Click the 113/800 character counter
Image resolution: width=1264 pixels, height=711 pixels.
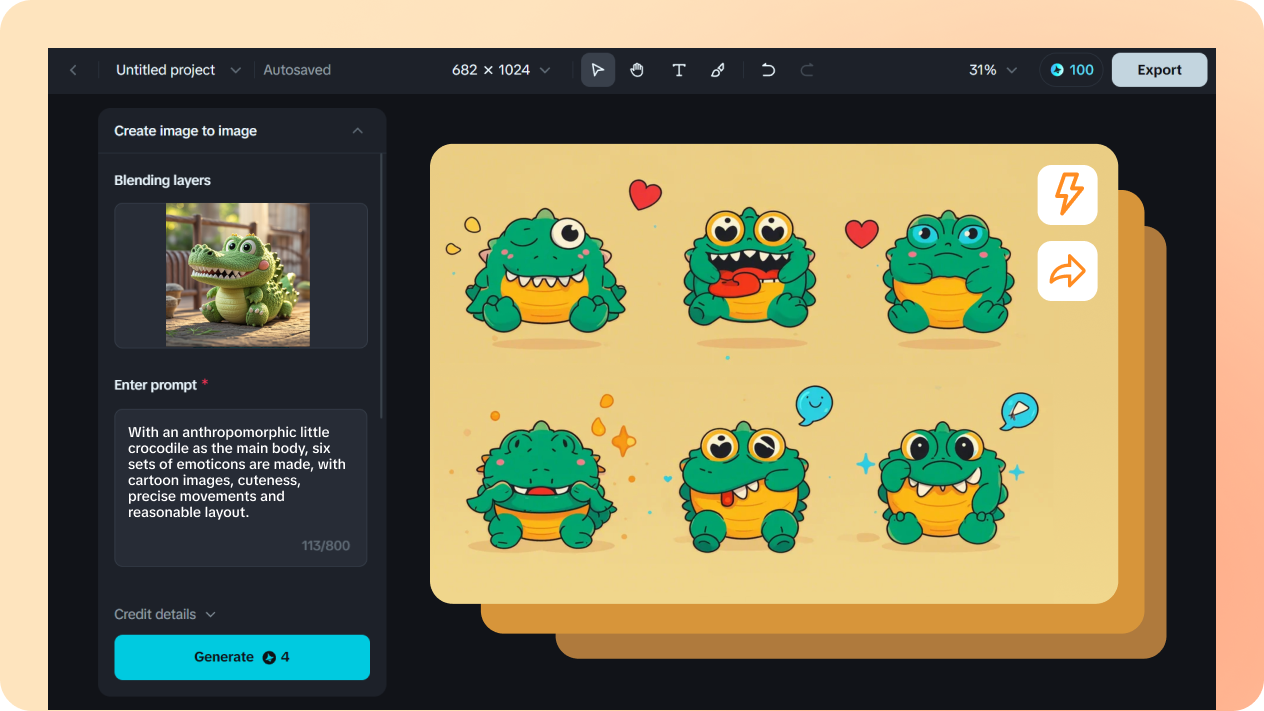pos(326,546)
